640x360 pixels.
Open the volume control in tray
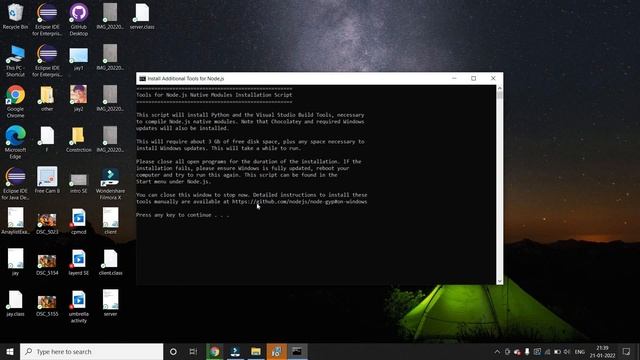click(567, 351)
